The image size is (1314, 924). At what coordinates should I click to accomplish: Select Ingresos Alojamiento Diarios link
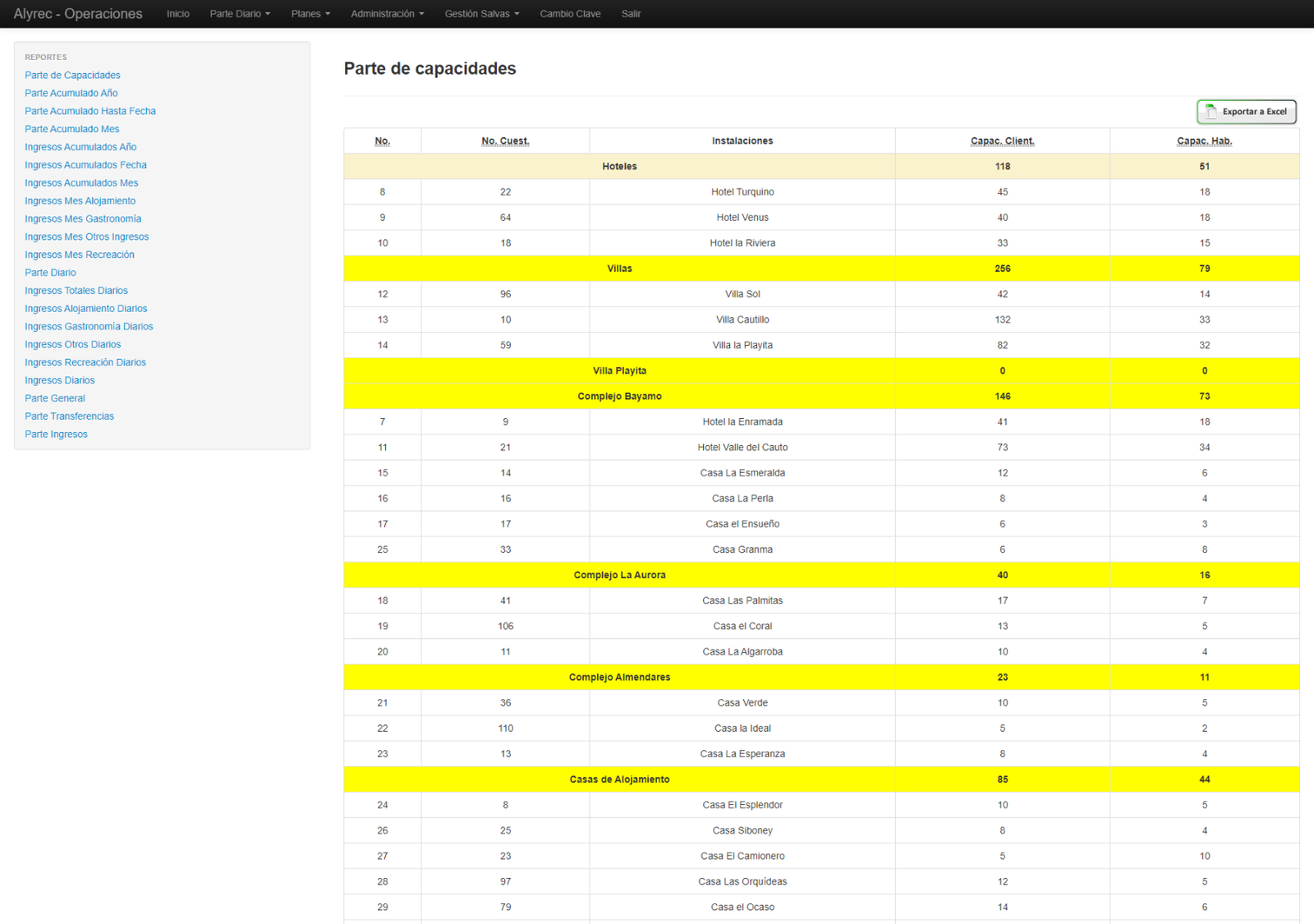click(x=86, y=309)
